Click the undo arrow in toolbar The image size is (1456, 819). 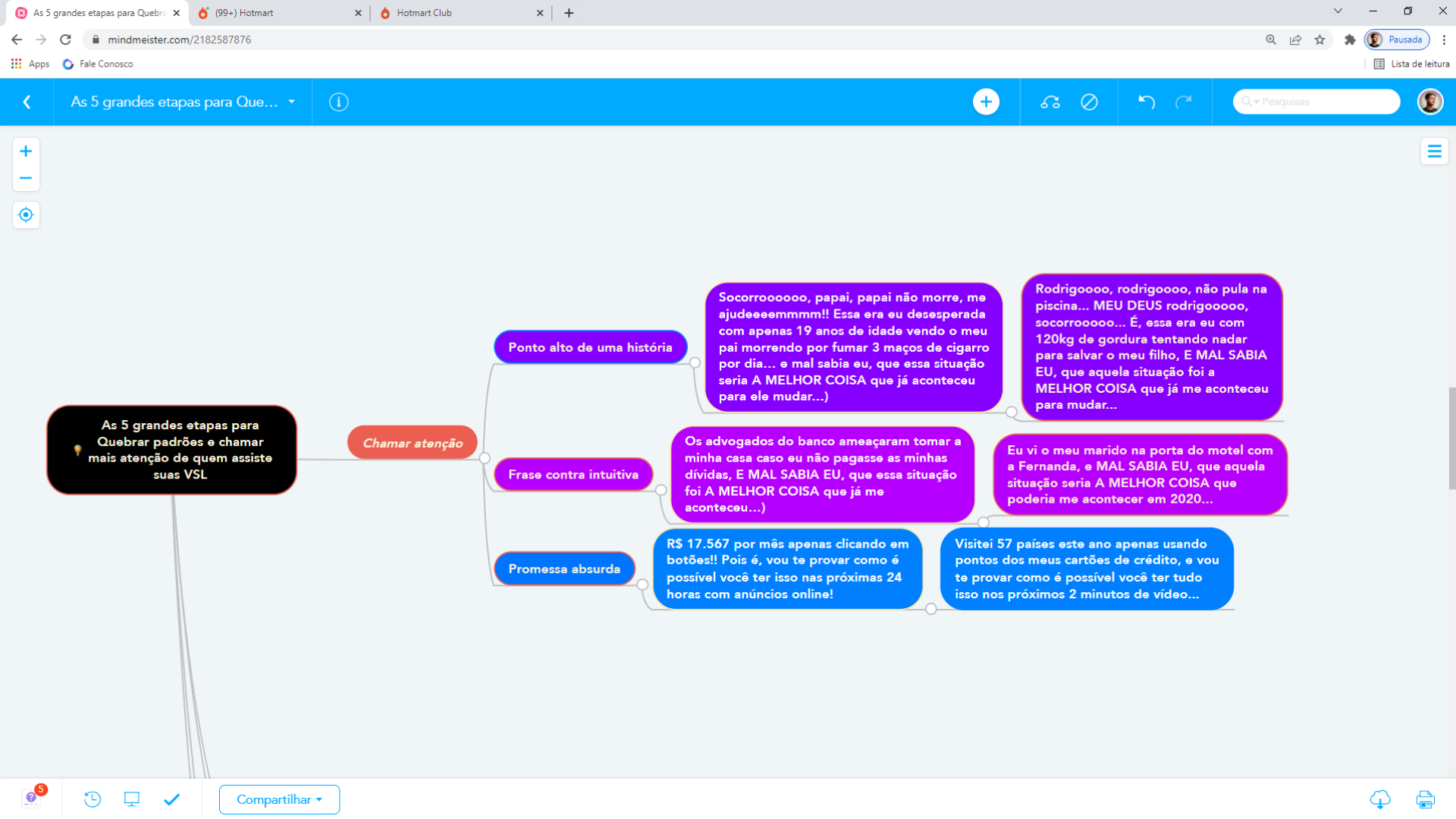[x=1147, y=102]
